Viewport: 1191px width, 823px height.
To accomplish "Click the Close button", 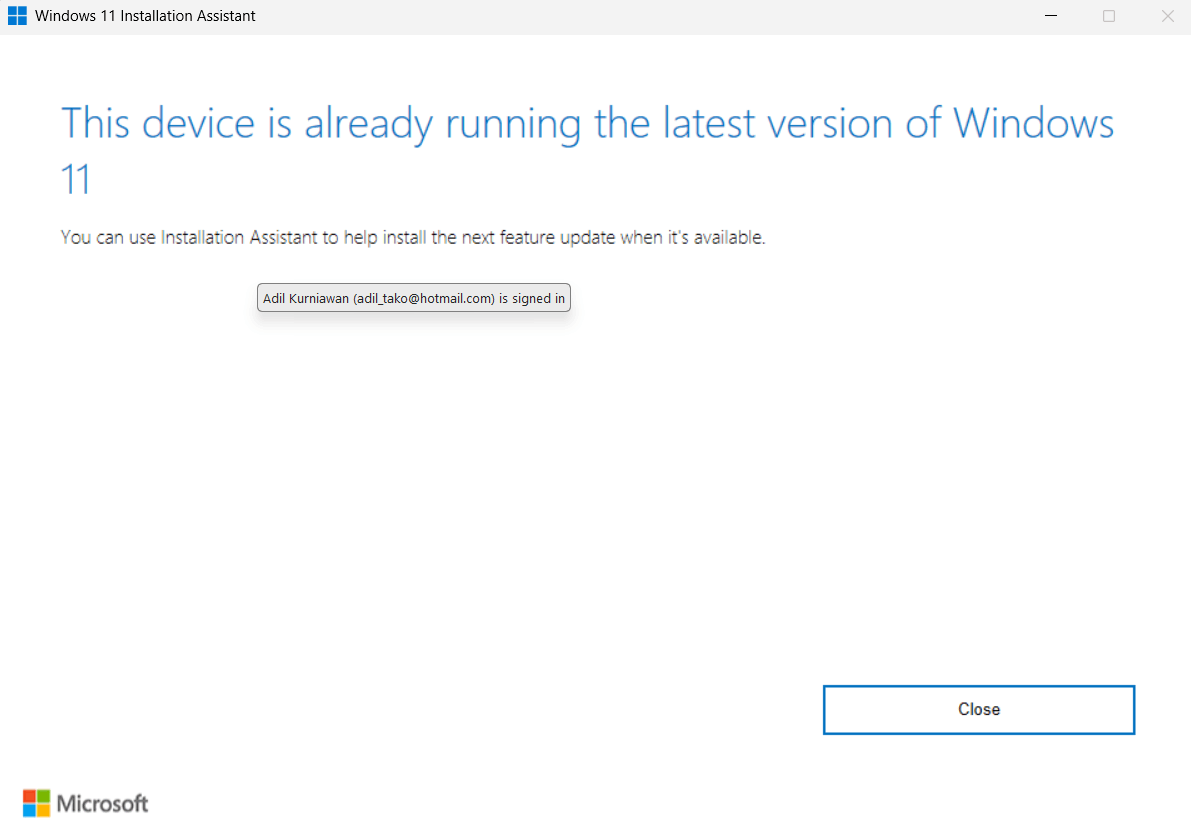I will click(978, 709).
